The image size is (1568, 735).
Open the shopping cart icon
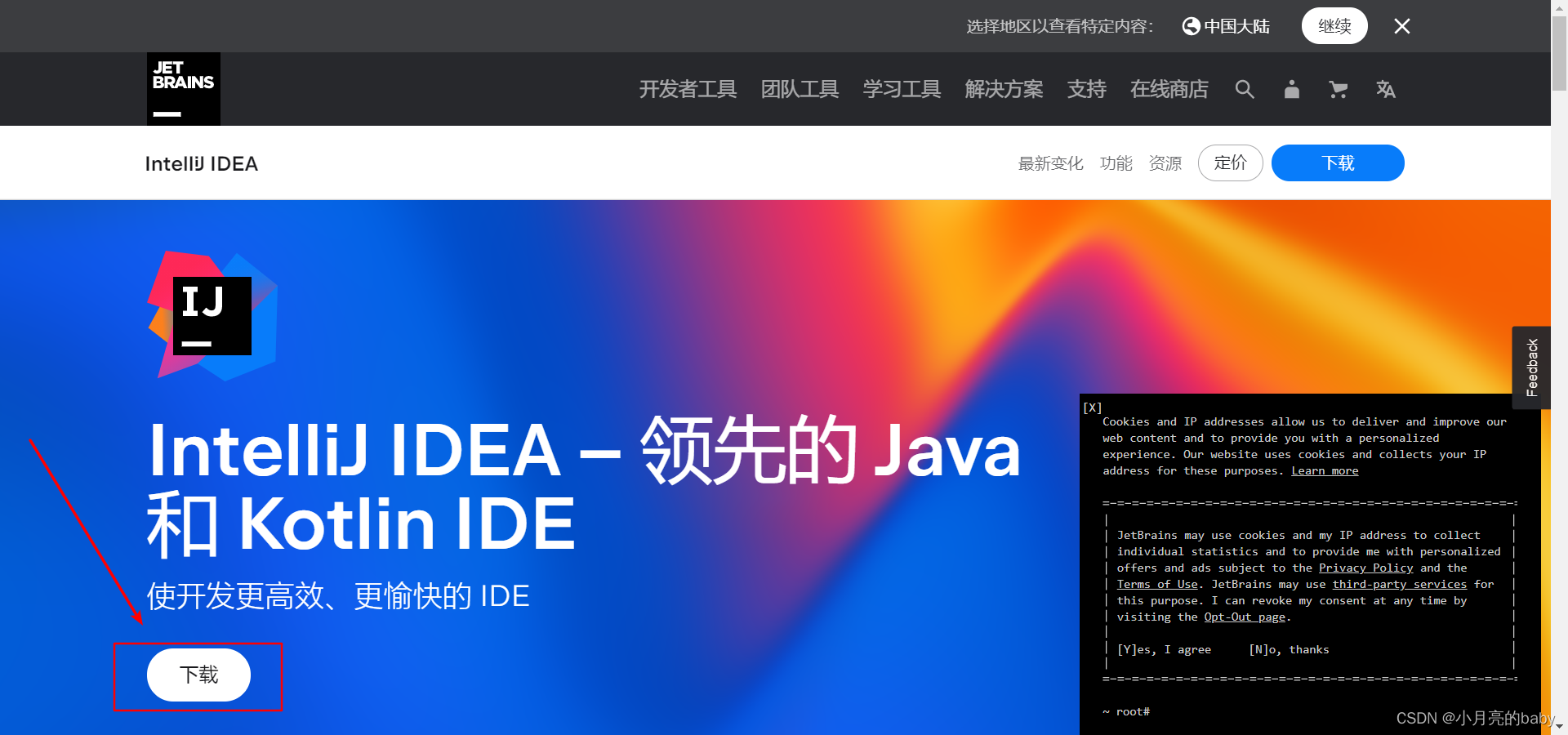coord(1338,89)
